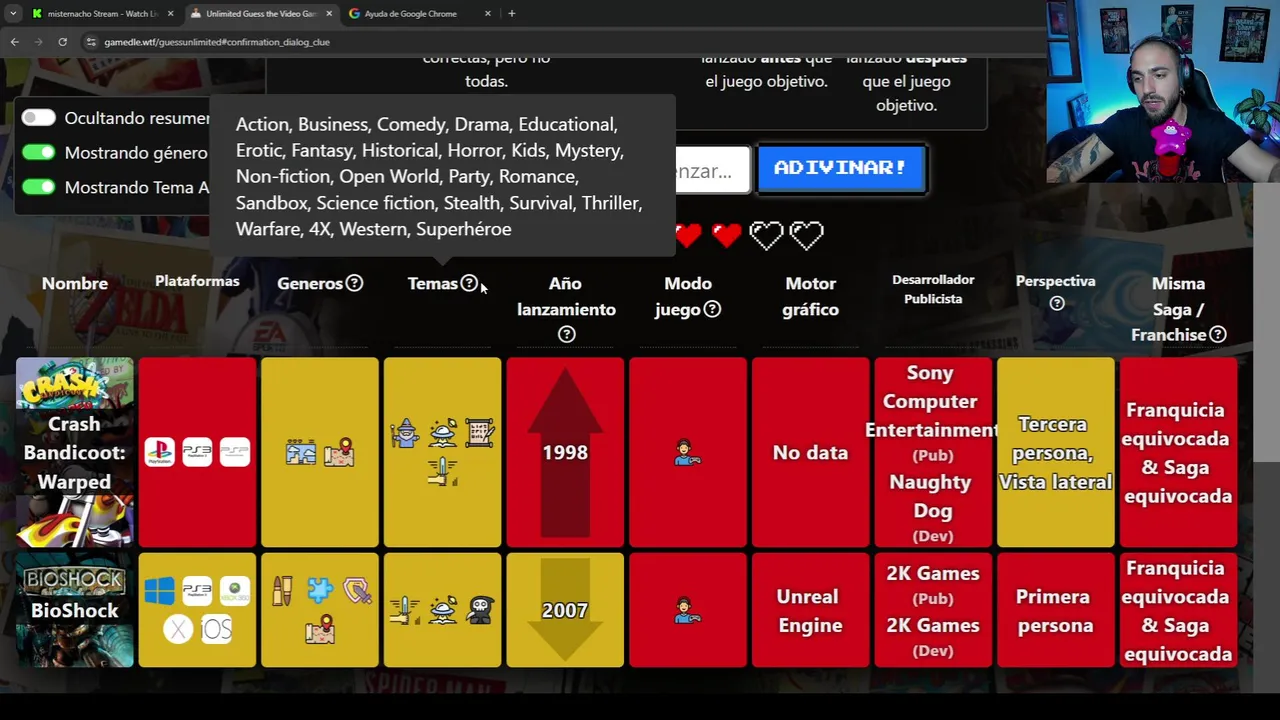Click the Primera persona cell
The width and height of the screenshot is (1280, 720).
pyautogui.click(x=1055, y=610)
